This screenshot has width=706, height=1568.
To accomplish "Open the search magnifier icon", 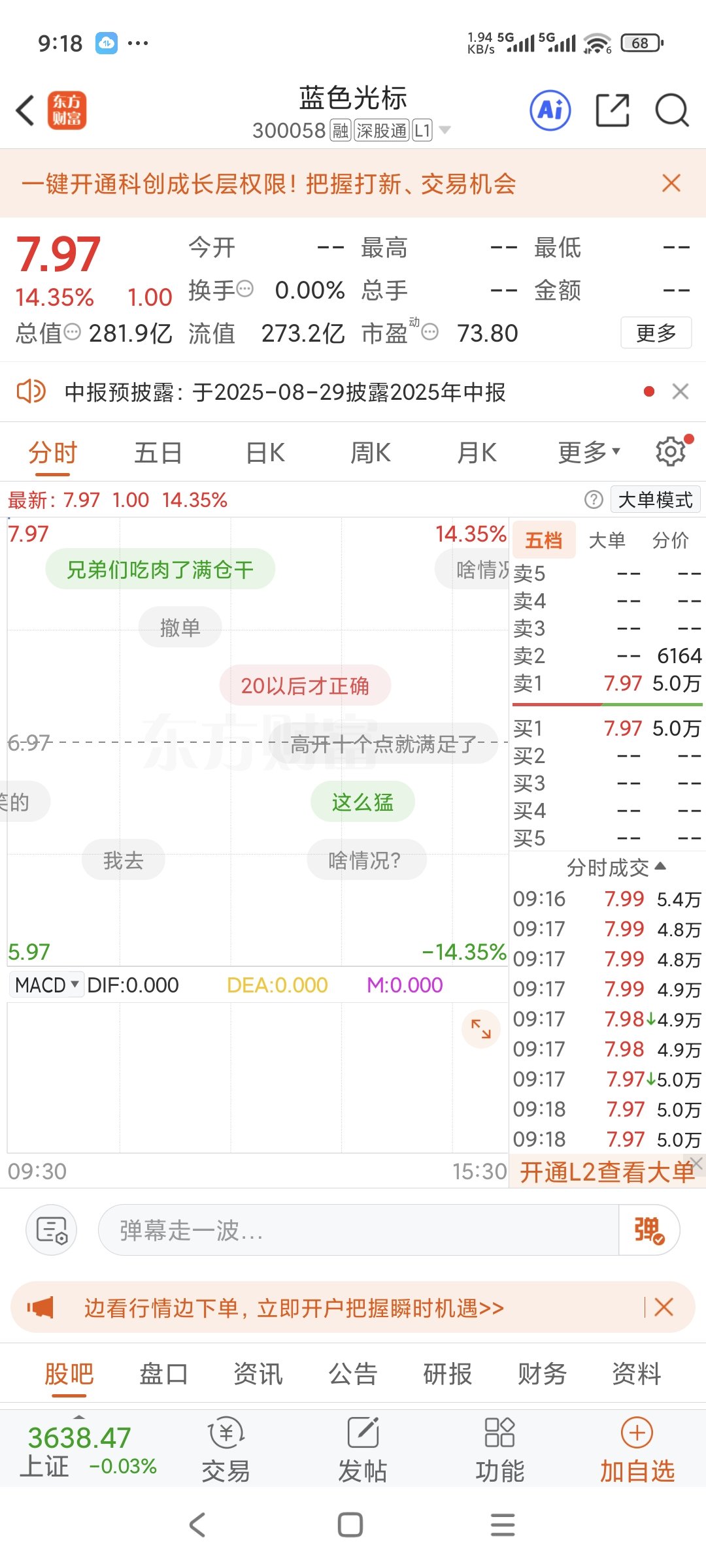I will (x=672, y=110).
